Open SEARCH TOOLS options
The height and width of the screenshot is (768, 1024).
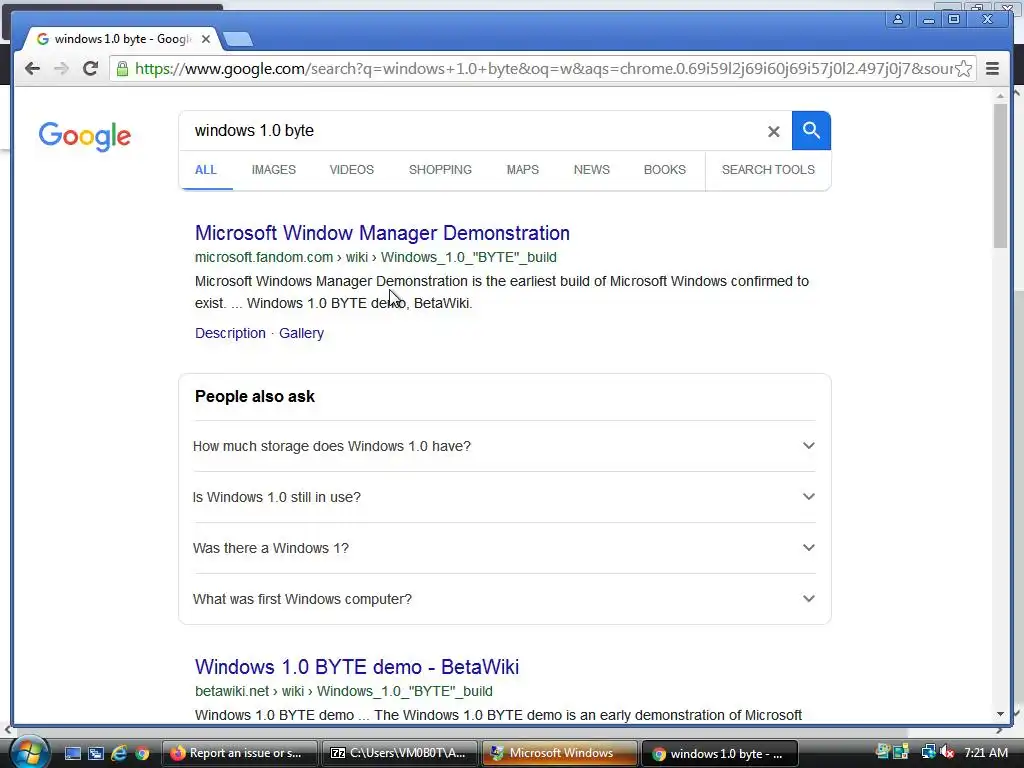[768, 170]
